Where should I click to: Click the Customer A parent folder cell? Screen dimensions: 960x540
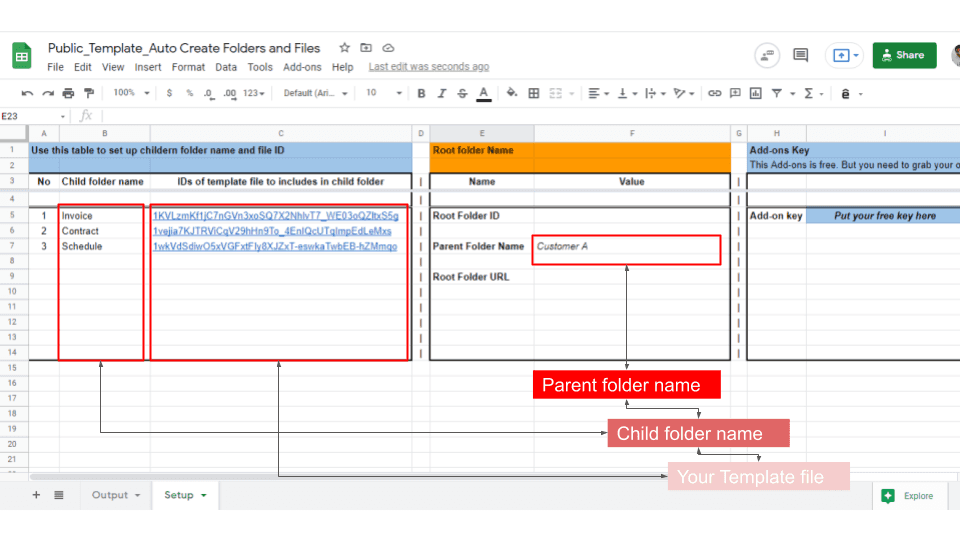point(626,247)
